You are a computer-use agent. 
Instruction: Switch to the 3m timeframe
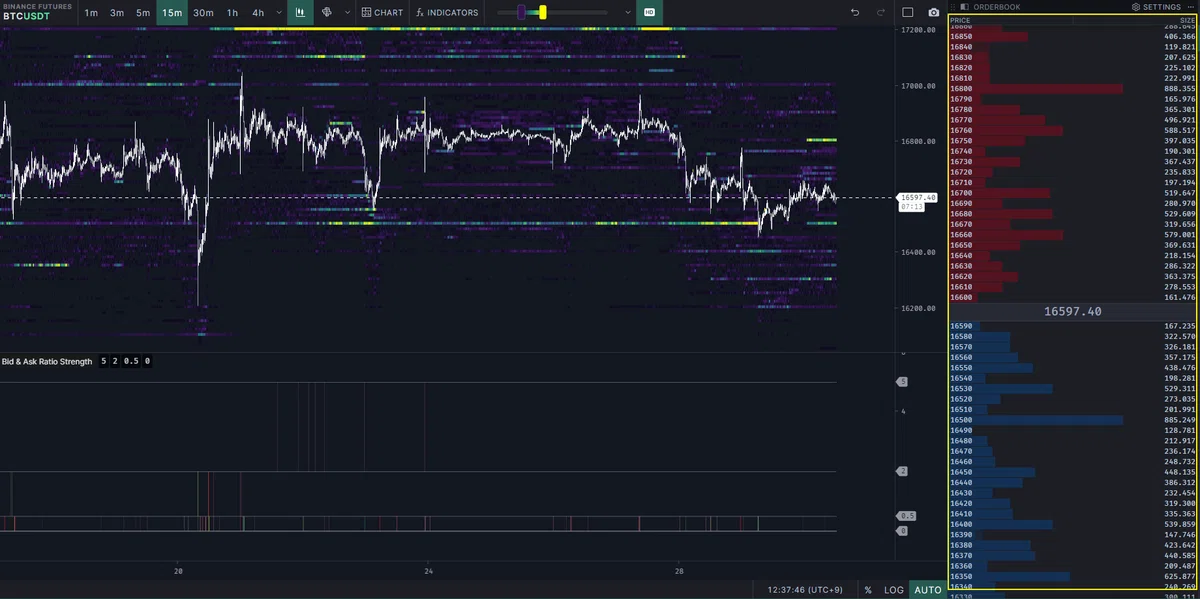tap(117, 12)
